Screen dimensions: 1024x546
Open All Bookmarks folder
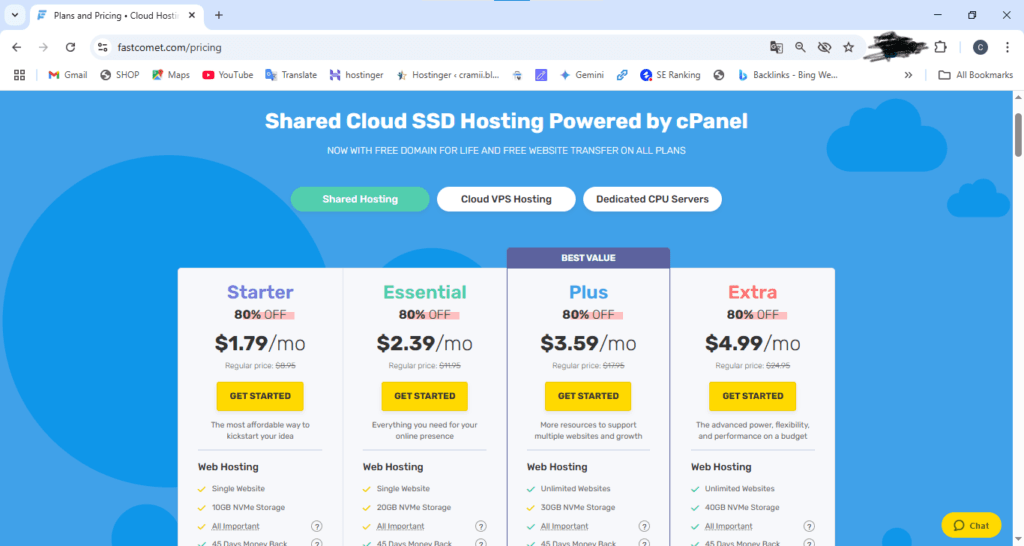pos(976,75)
